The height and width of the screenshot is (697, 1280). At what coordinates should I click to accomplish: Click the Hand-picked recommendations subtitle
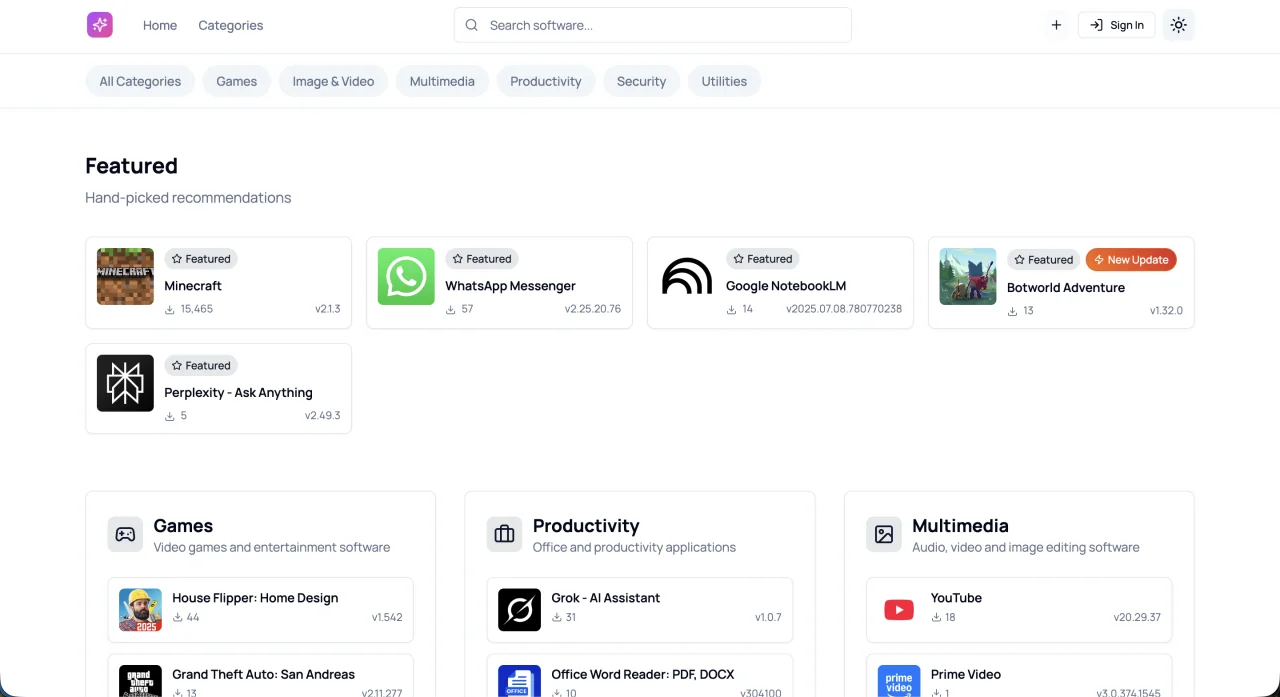pos(188,198)
